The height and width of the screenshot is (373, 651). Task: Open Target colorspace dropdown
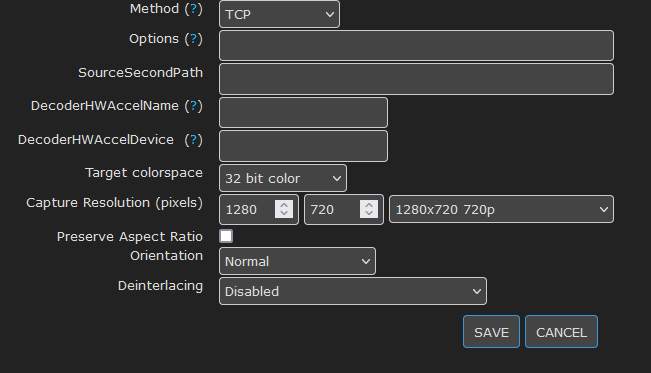[x=283, y=178]
